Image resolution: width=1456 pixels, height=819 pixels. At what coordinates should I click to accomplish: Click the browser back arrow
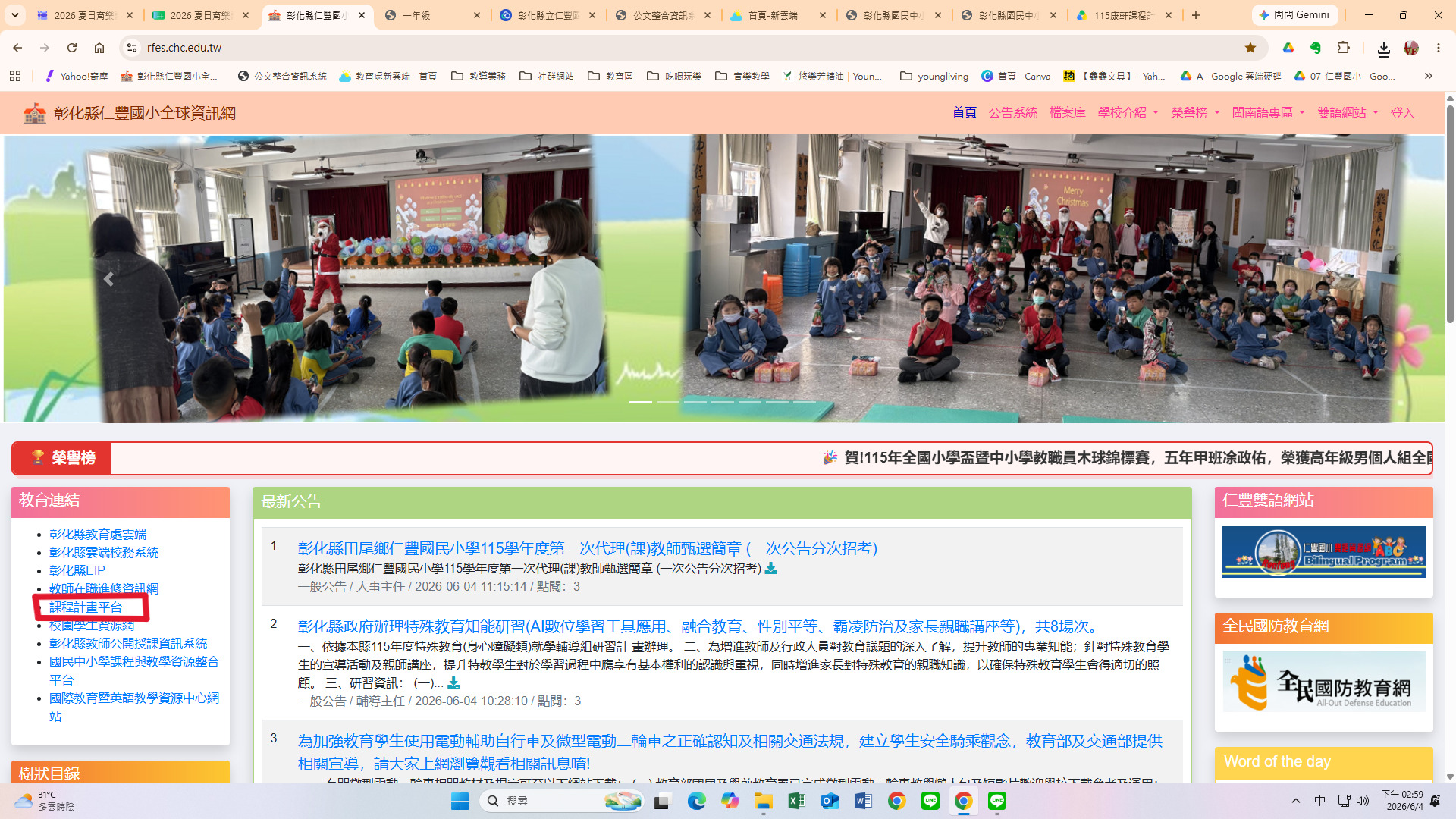17,48
